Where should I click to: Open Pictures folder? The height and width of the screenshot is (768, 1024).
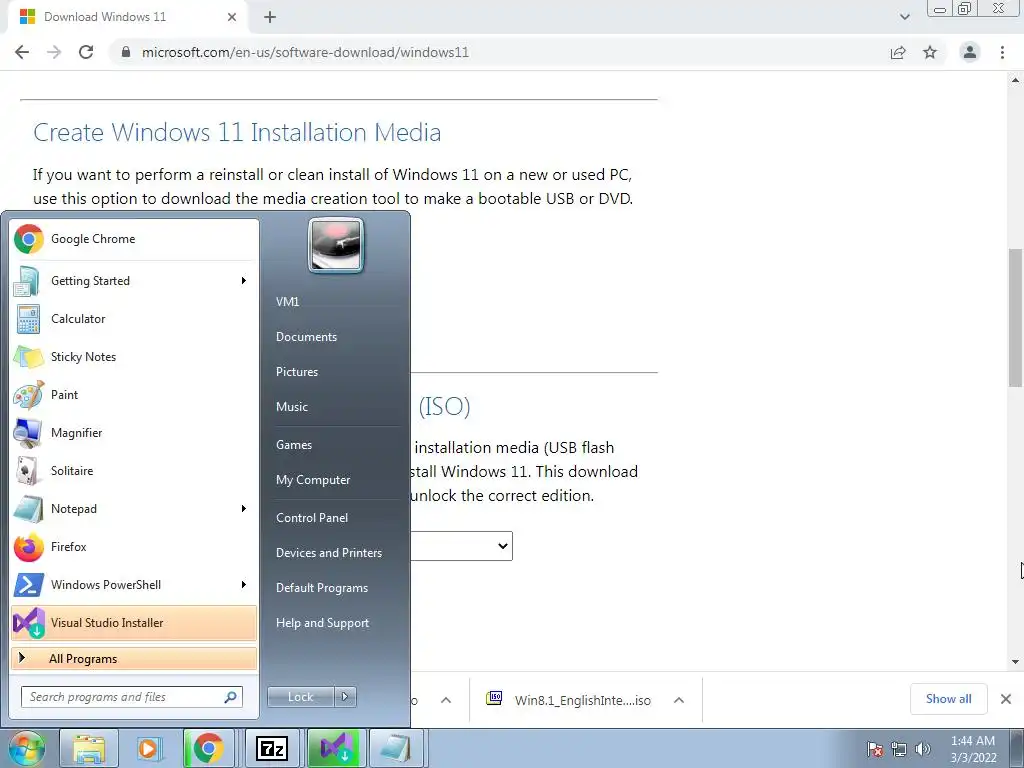[x=296, y=372]
